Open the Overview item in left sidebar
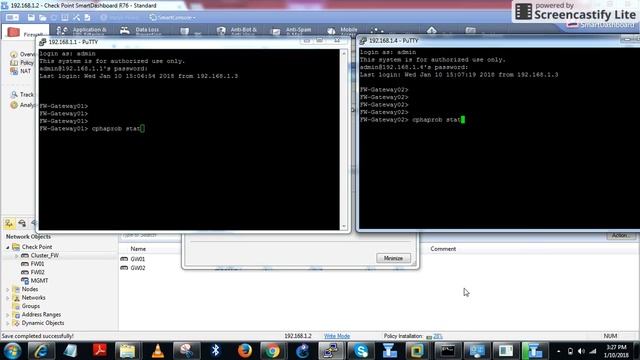 pos(23,54)
